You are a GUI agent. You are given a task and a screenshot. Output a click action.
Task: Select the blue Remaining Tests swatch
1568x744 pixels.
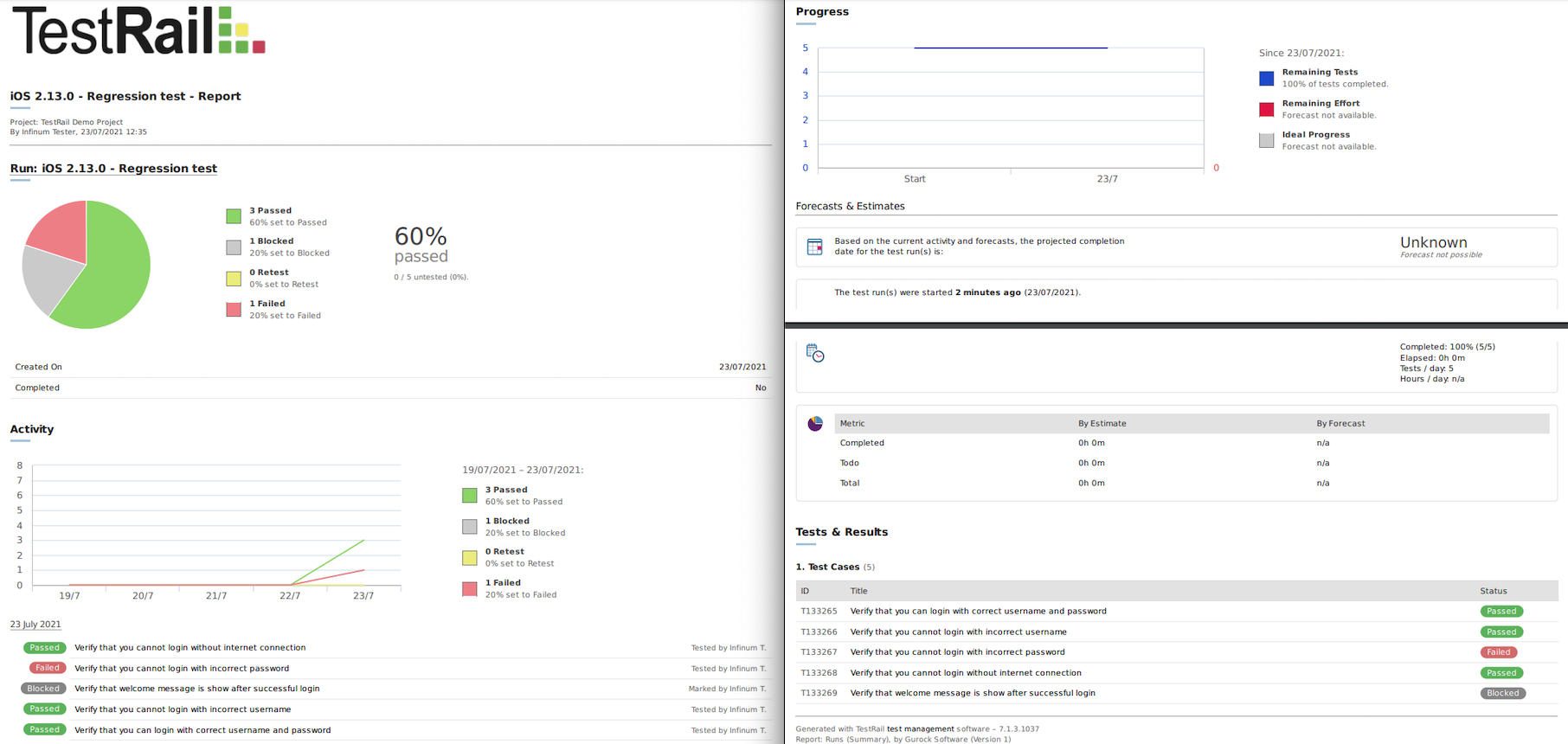click(x=1267, y=79)
